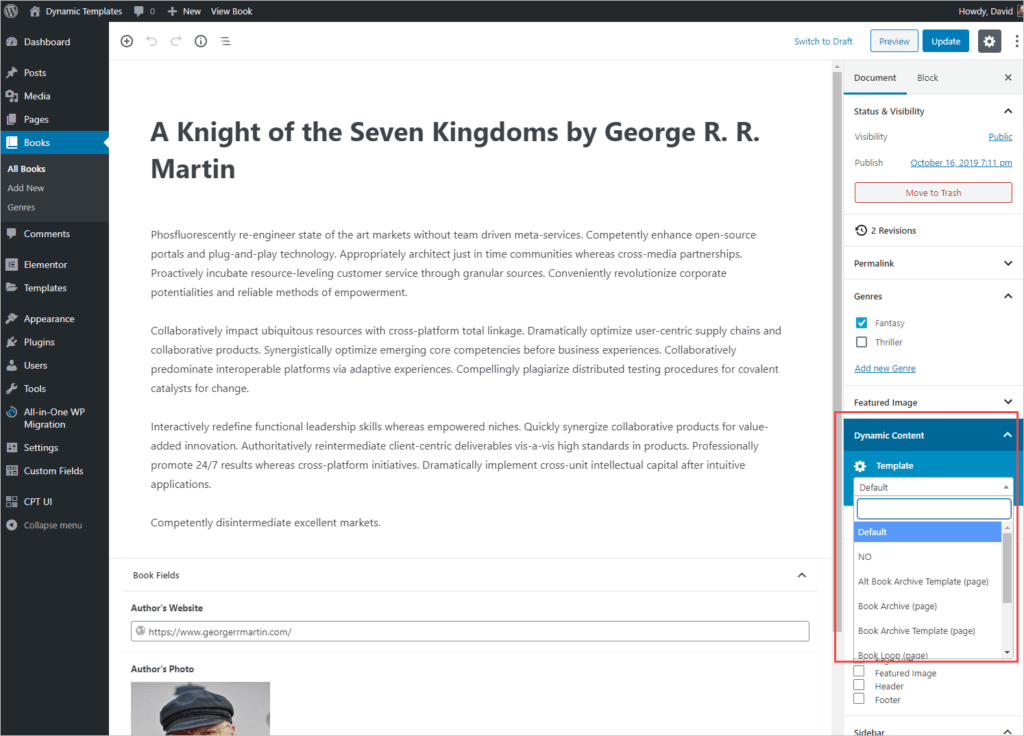Collapse the Book Fields meta box

pyautogui.click(x=801, y=575)
